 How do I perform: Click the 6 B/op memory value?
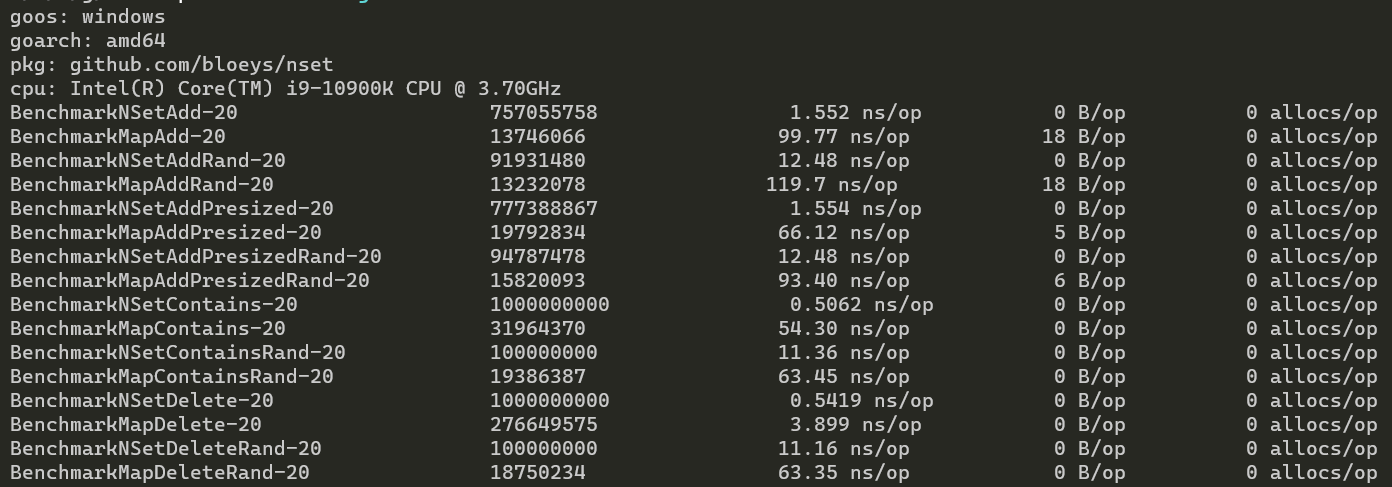1089,281
